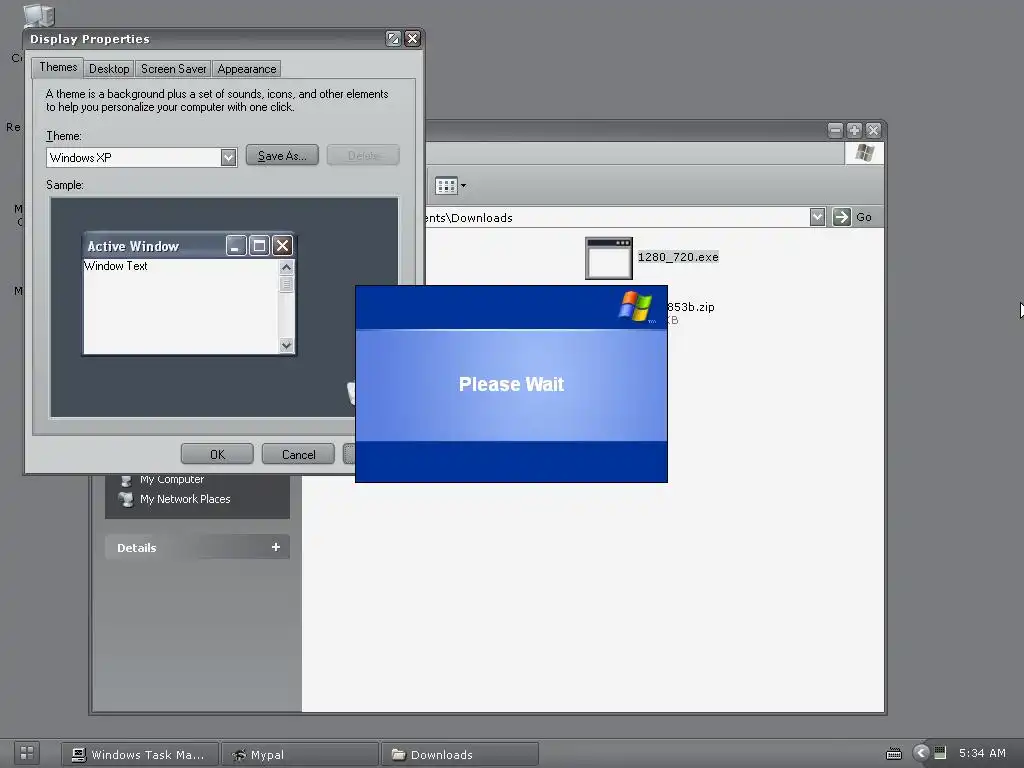The width and height of the screenshot is (1024, 768).
Task: Click the keyboard tray icon
Action: pos(893,754)
